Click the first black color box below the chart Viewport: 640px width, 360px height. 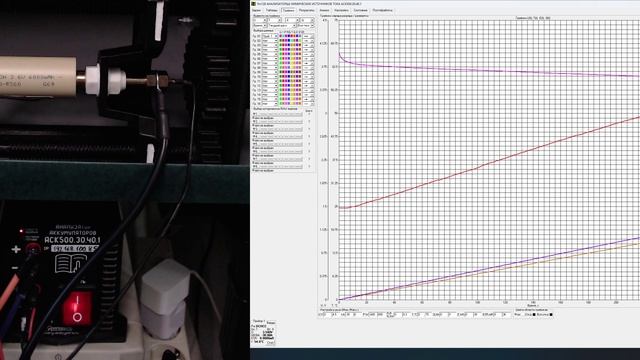point(534,314)
